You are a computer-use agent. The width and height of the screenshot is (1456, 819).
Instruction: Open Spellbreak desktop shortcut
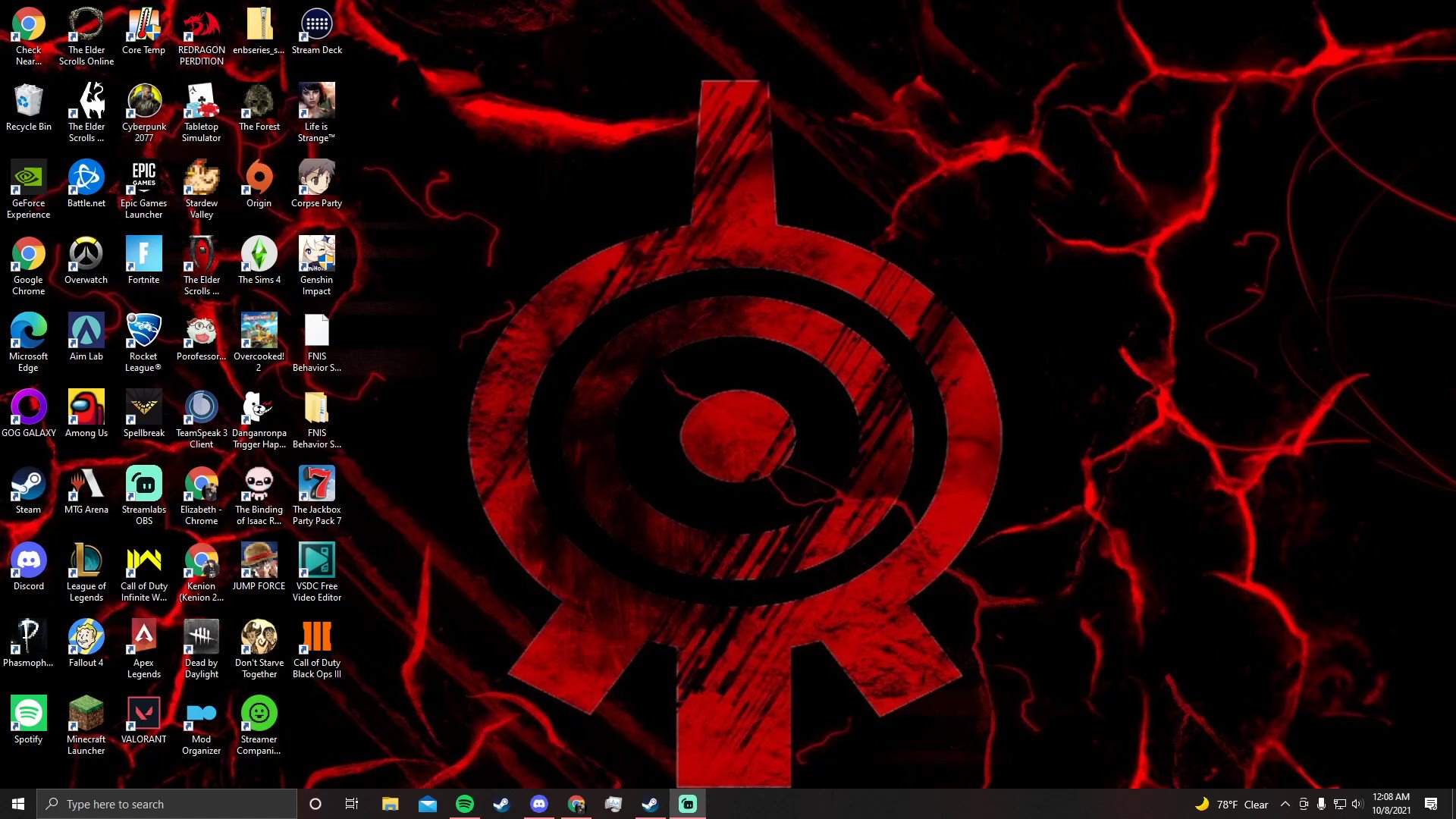point(144,414)
